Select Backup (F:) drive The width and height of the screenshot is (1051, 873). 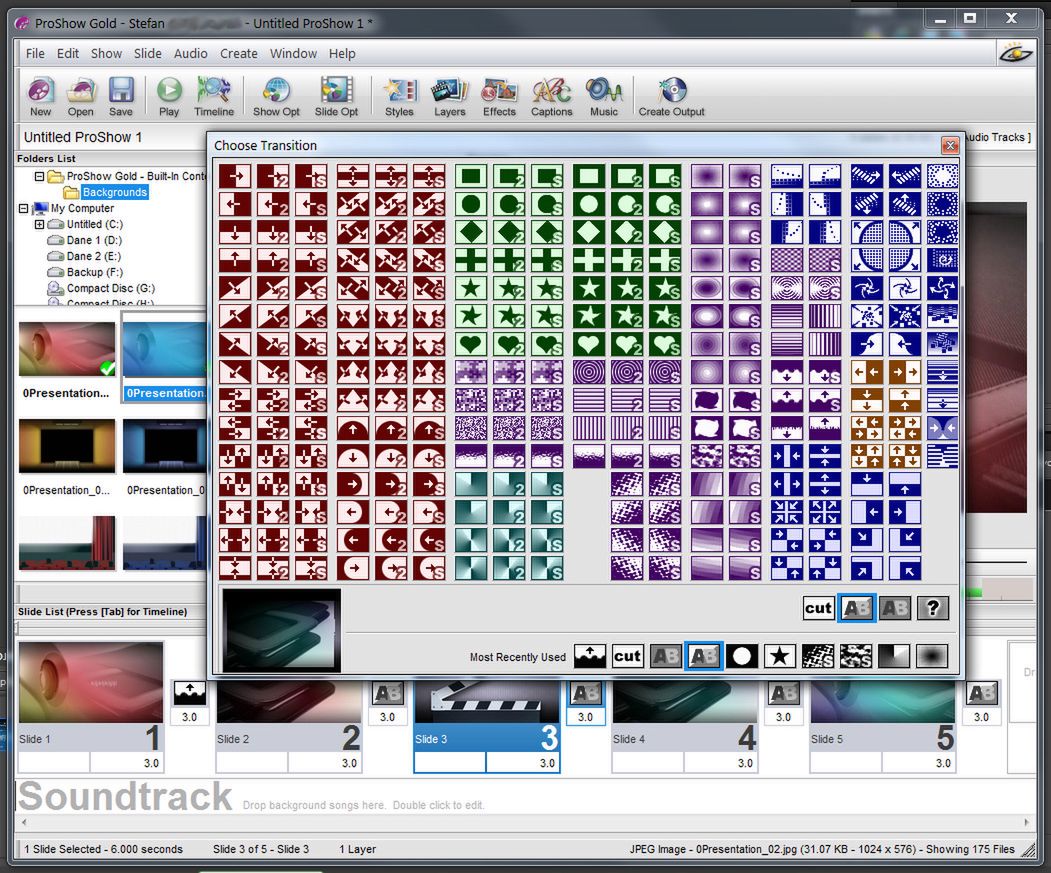pos(95,272)
